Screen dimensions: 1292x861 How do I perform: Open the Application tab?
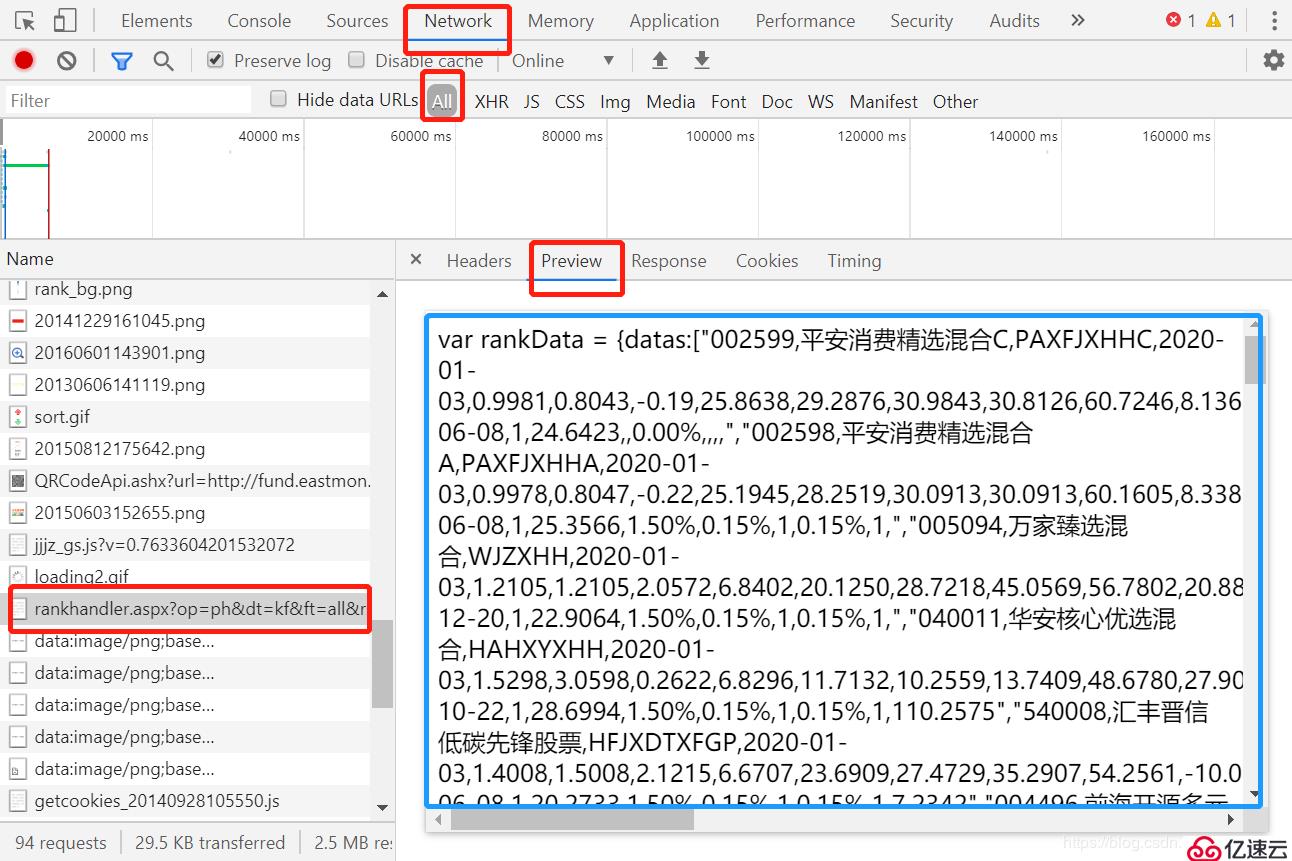tap(674, 21)
